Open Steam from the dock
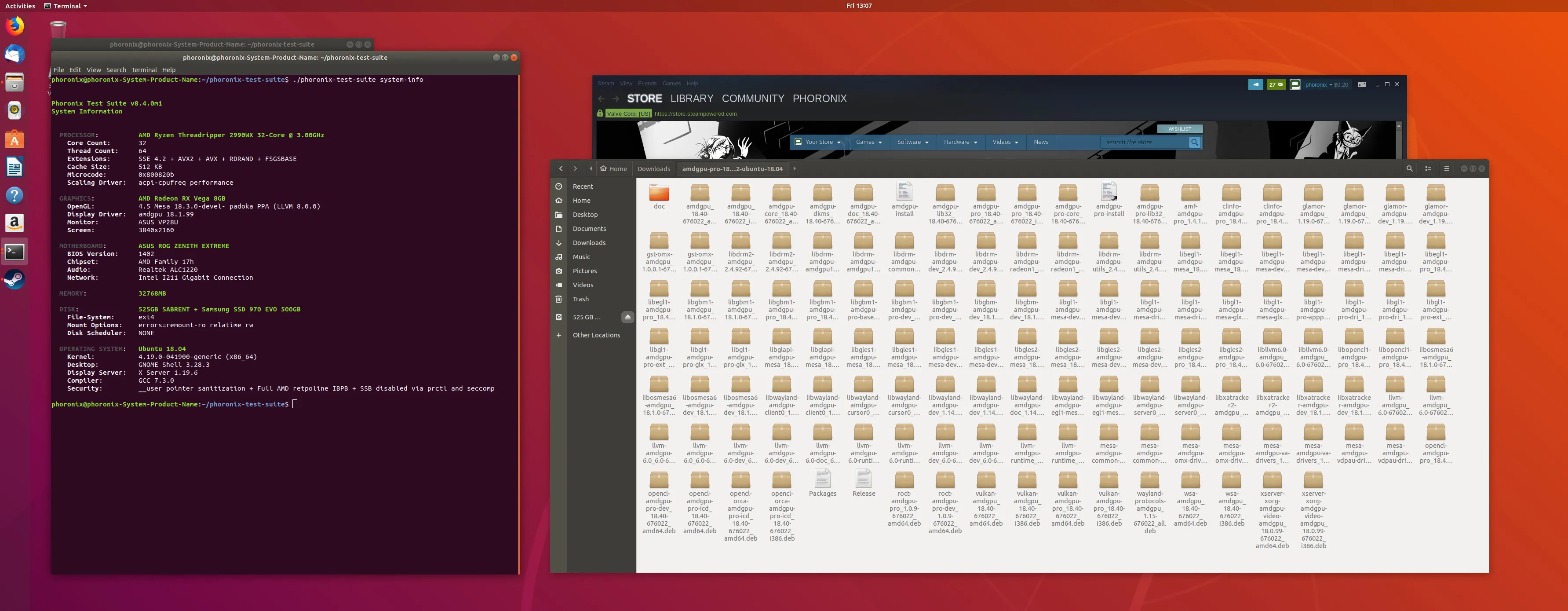The image size is (1568, 611). [x=15, y=280]
